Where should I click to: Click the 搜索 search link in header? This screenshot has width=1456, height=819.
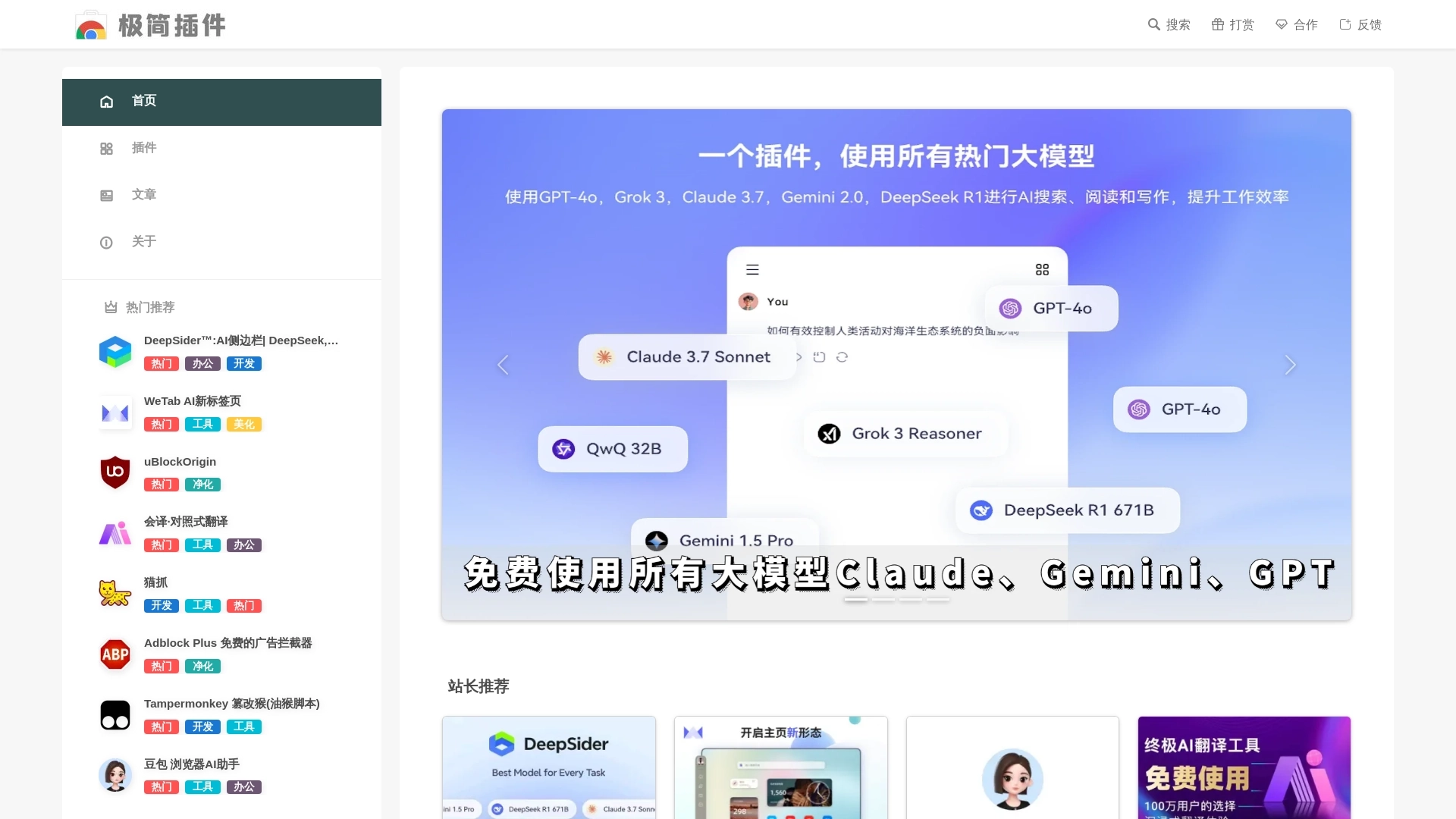point(1169,25)
